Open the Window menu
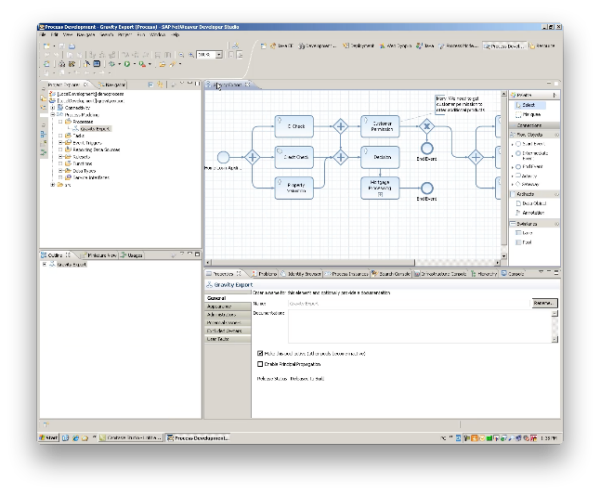 (157, 35)
